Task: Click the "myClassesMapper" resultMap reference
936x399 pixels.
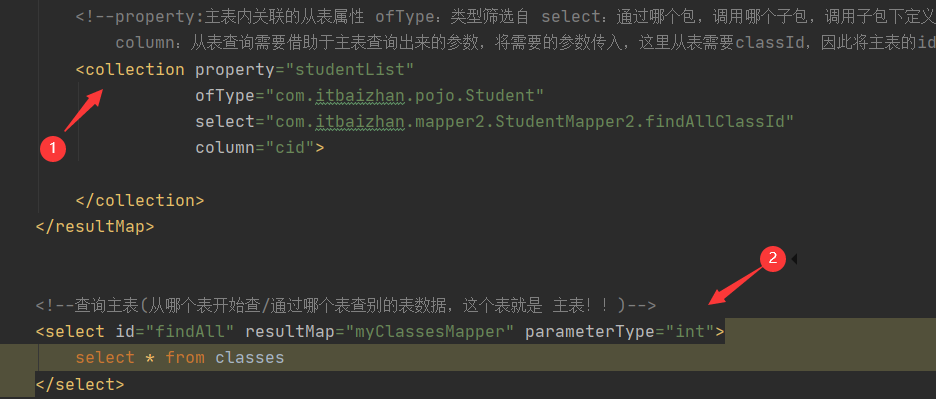Action: click(430, 332)
